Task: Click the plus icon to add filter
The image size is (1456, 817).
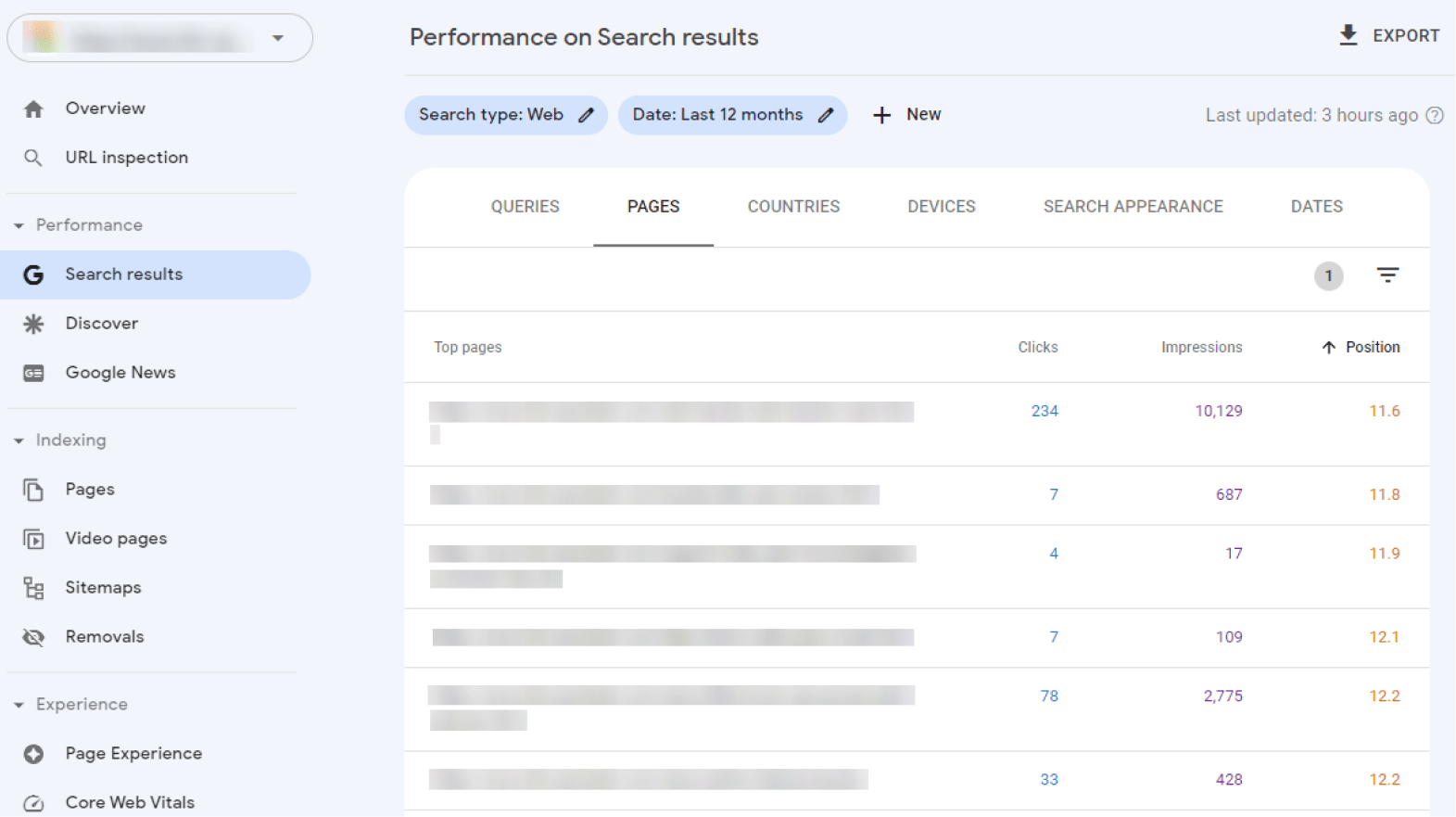Action: [x=882, y=115]
